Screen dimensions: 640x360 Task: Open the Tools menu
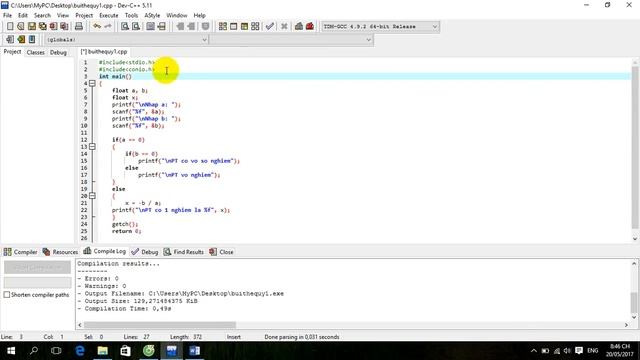tap(131, 16)
